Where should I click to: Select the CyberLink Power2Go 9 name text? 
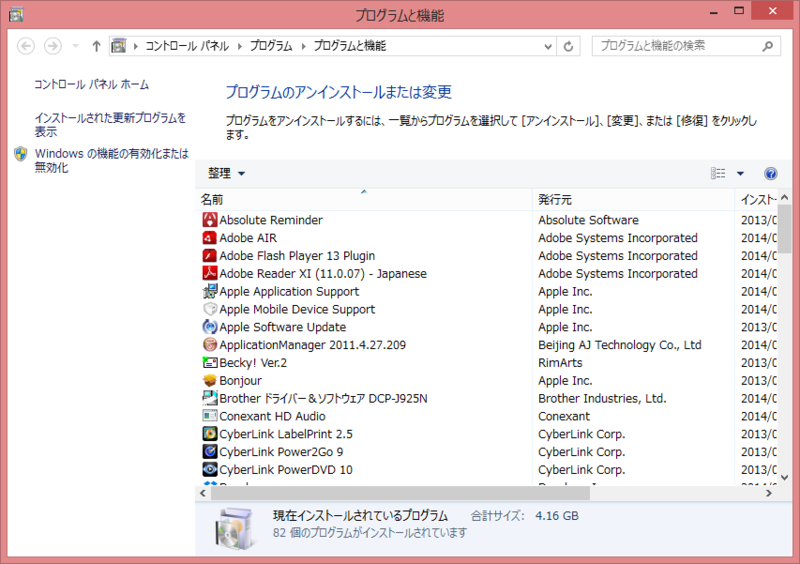(x=281, y=452)
